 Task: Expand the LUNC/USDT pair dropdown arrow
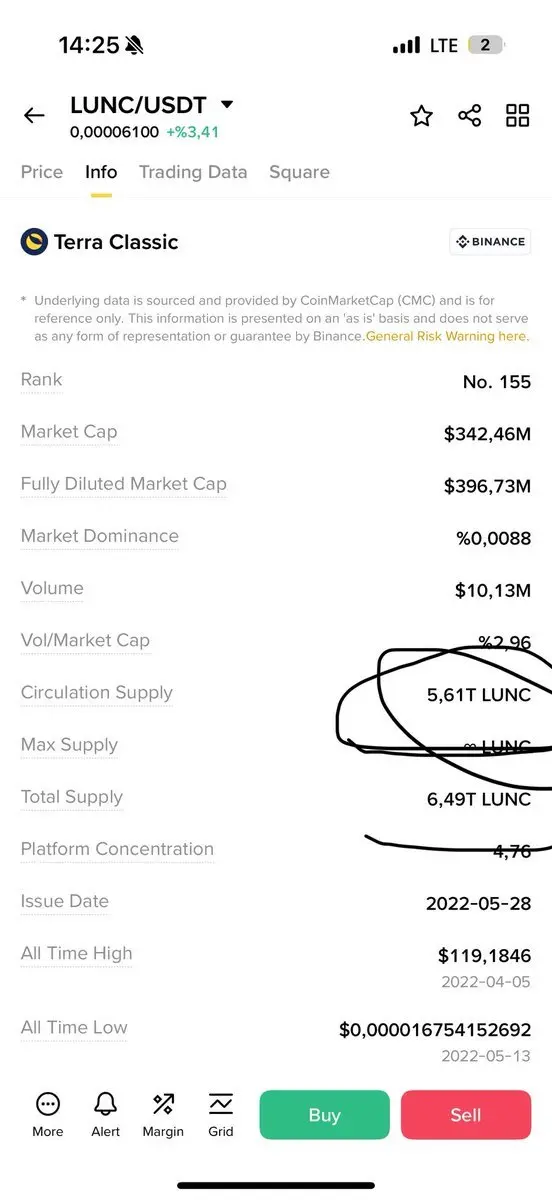coord(227,104)
